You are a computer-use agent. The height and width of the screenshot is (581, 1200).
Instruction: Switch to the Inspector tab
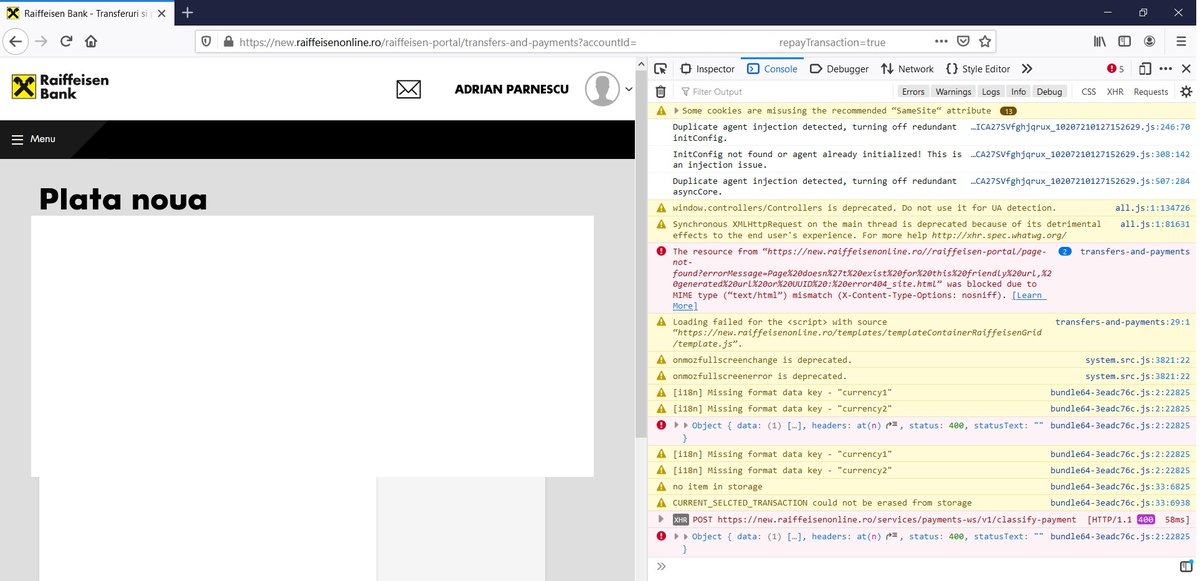(x=707, y=69)
